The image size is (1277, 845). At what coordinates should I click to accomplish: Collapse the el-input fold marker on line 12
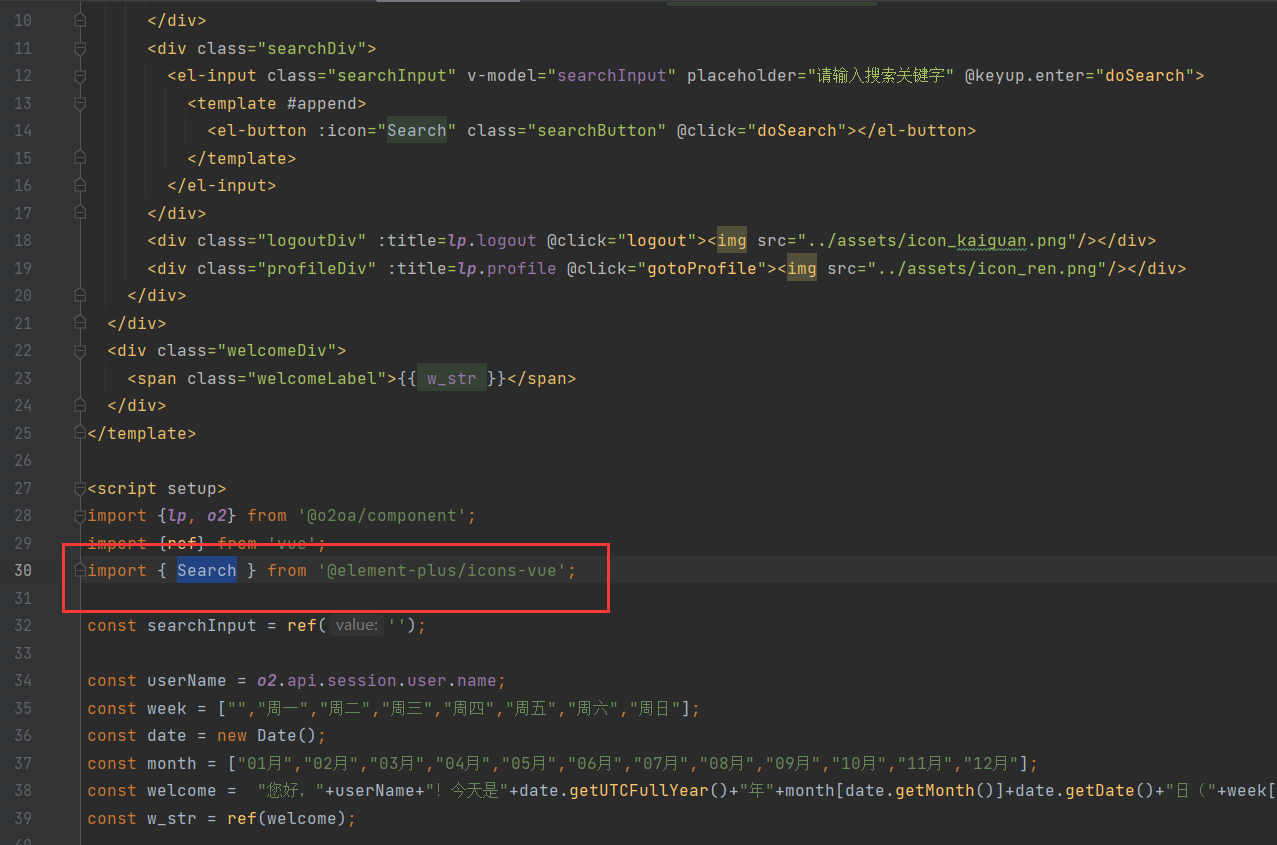coord(80,75)
